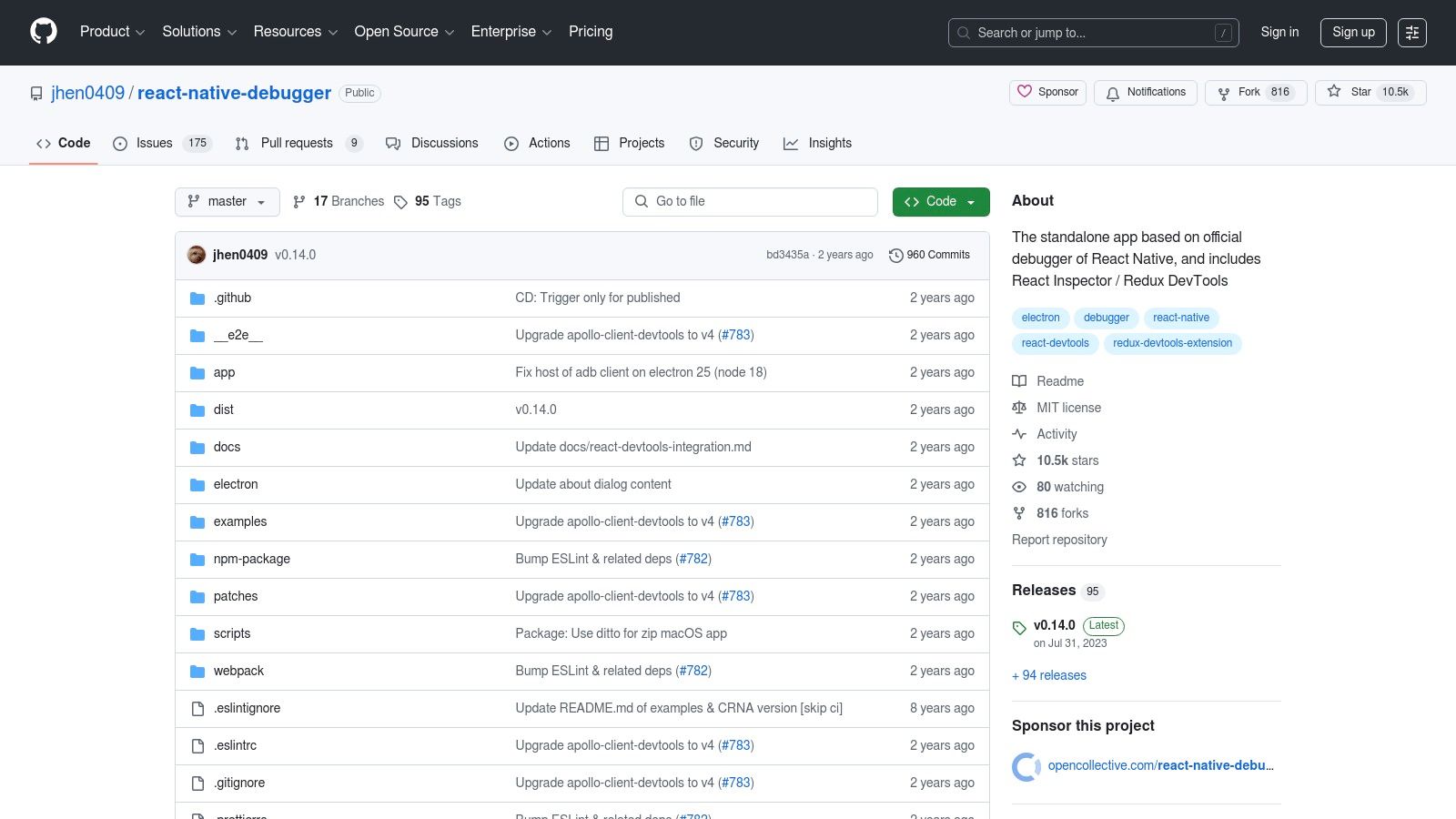Click the electron topic tag
The image size is (1456, 819).
[1040, 318]
